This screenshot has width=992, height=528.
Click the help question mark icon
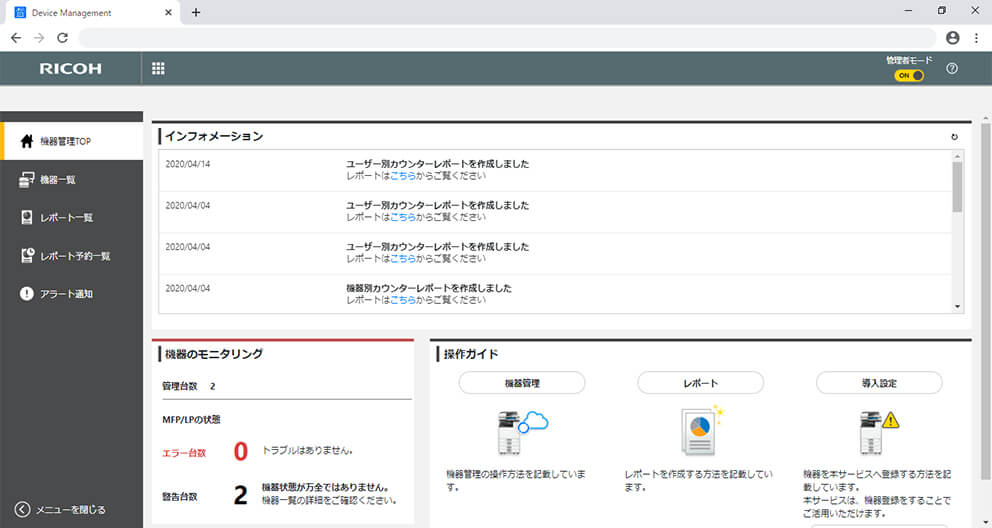(951, 69)
